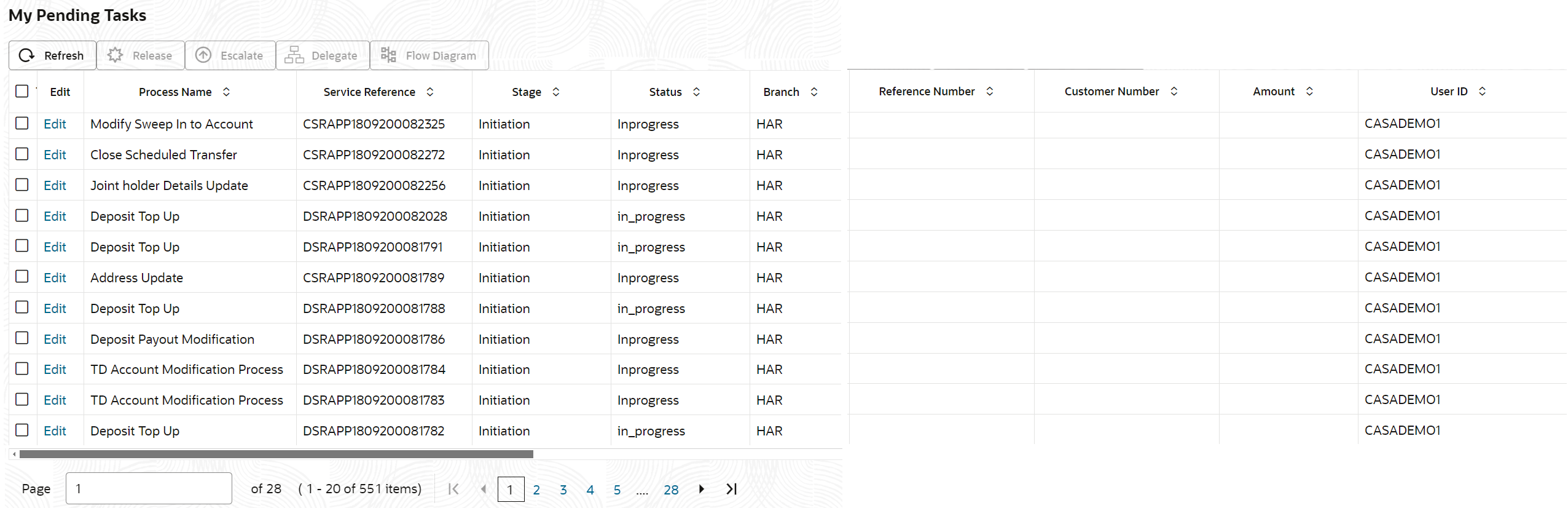Click the Deposit Payout Modification process name
The width and height of the screenshot is (1568, 508).
tap(172, 339)
